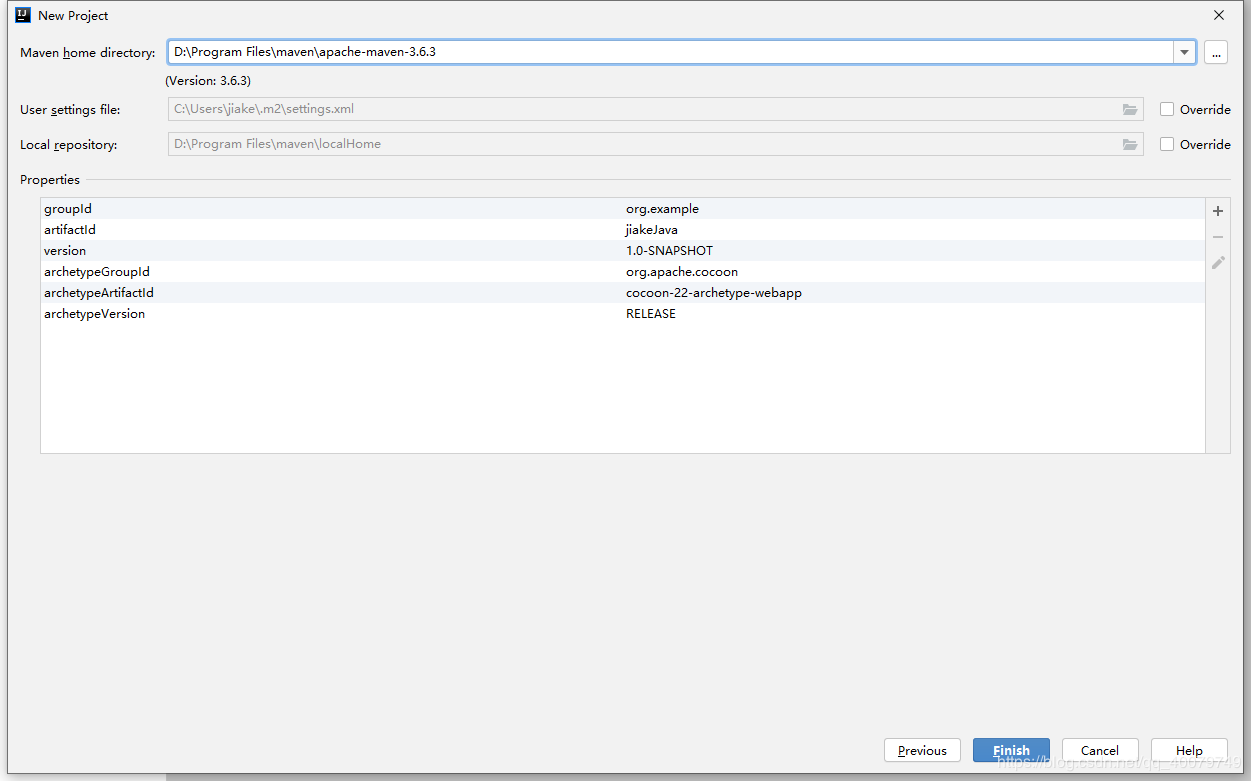Click the Maven home browse ellipsis button

pyautogui.click(x=1216, y=53)
